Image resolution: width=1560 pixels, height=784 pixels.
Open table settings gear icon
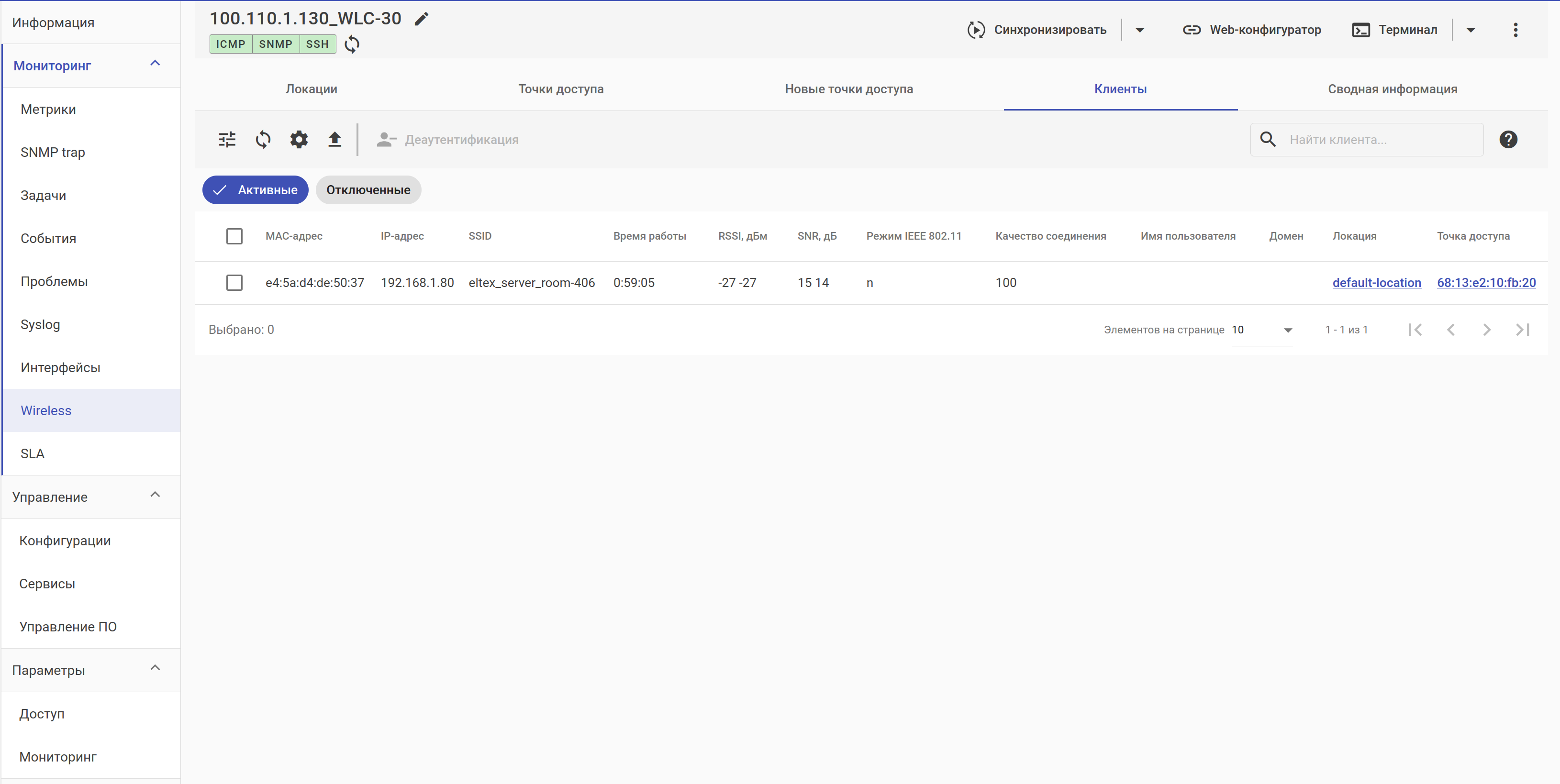coord(299,140)
